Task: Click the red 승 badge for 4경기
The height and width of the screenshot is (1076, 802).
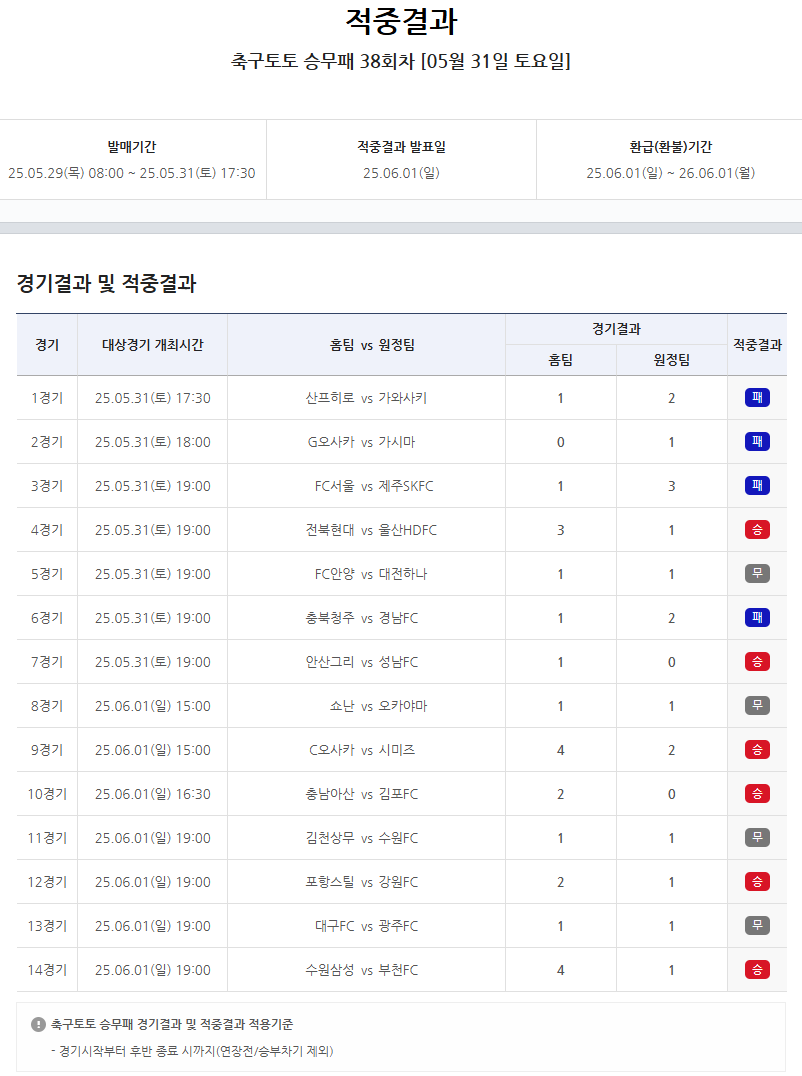Action: (x=757, y=530)
